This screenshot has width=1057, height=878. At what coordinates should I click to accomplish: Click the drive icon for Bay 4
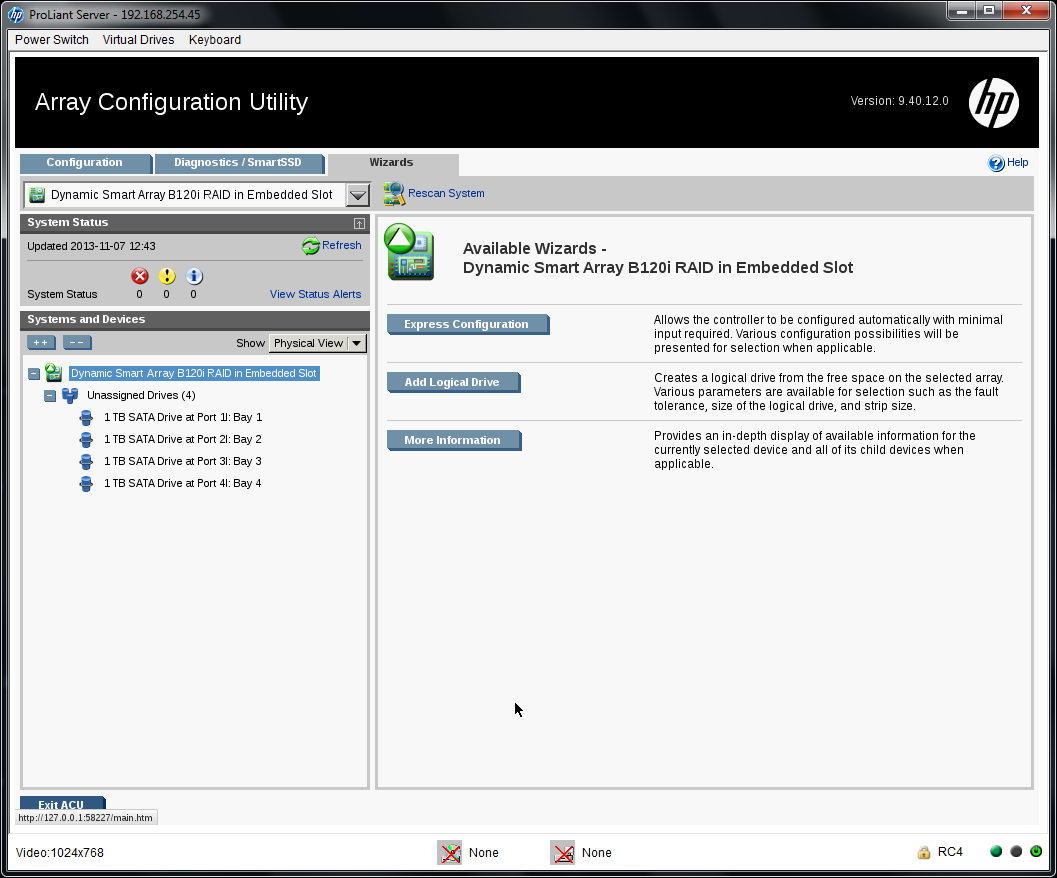86,484
